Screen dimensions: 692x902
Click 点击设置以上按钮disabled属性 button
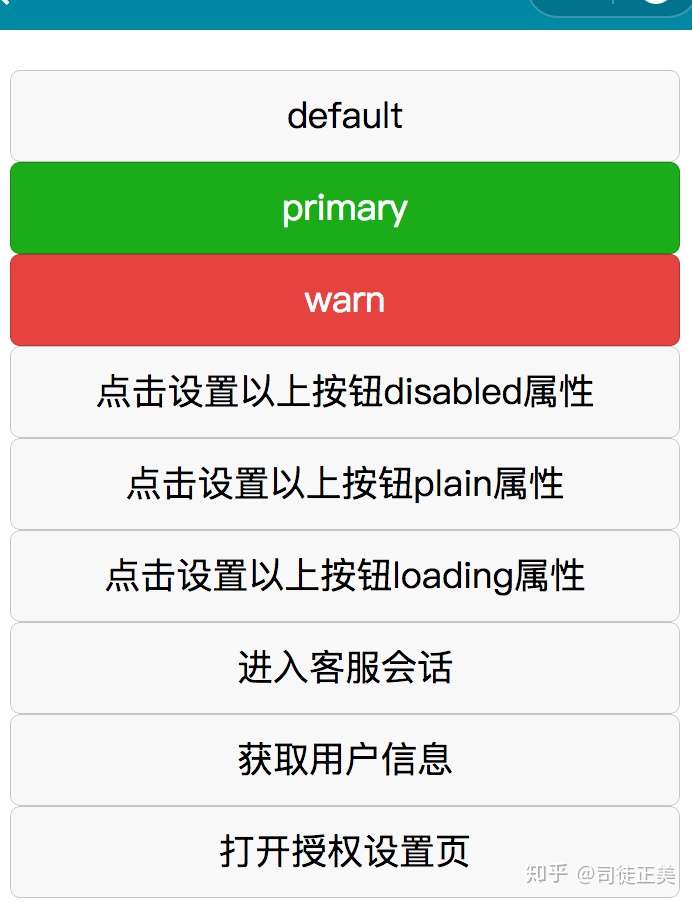(x=345, y=392)
